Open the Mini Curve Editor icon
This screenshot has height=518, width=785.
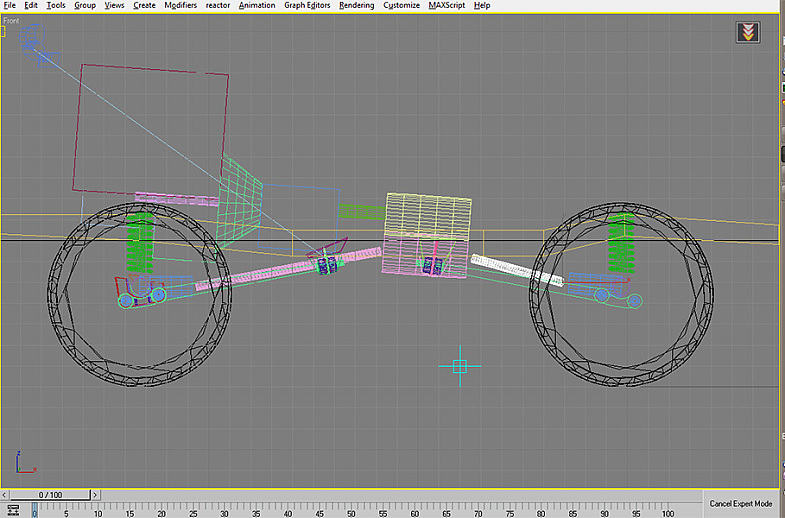point(13,510)
